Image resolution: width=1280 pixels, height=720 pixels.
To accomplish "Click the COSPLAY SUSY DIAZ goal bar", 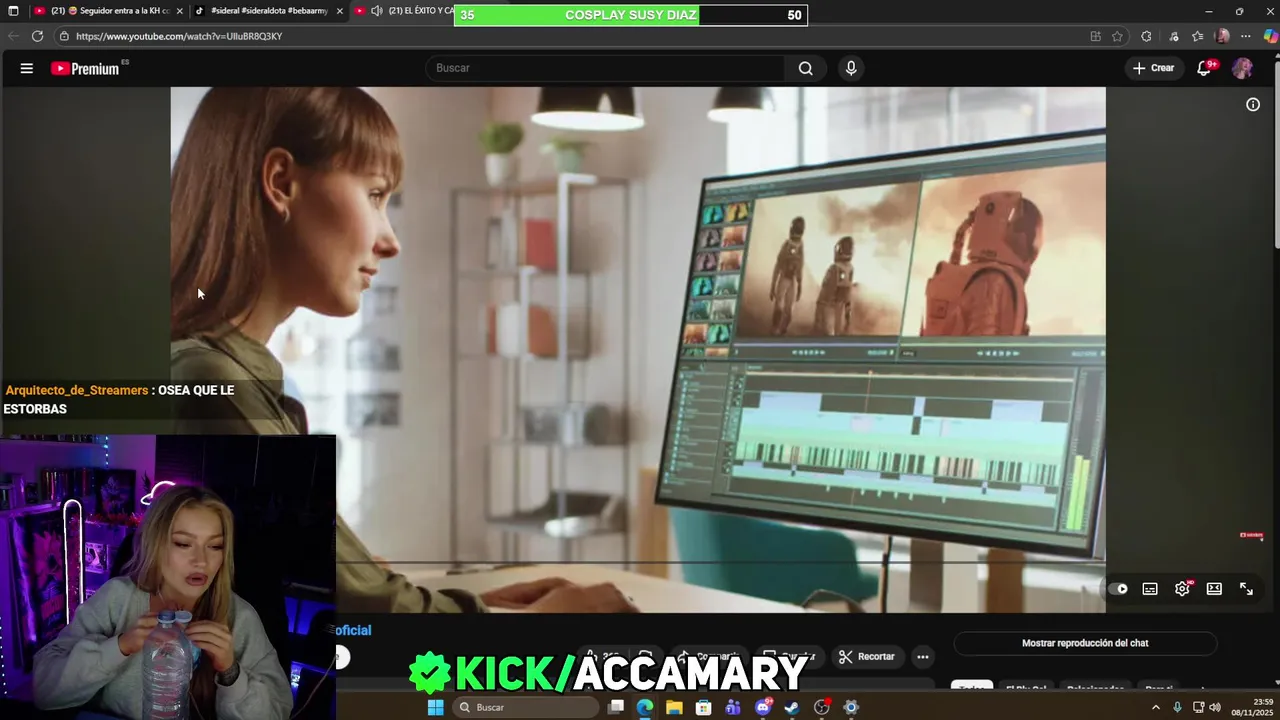I will 630,15.
